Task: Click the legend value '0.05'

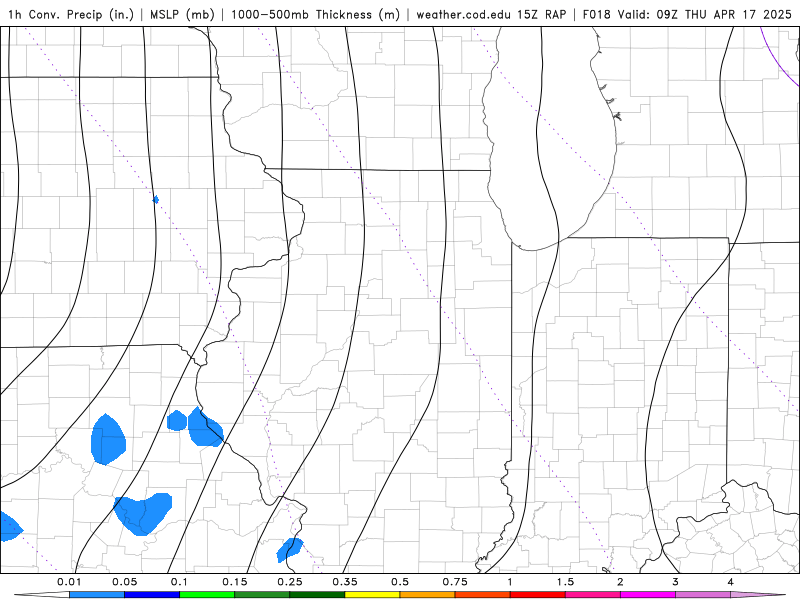Action: pos(124,582)
